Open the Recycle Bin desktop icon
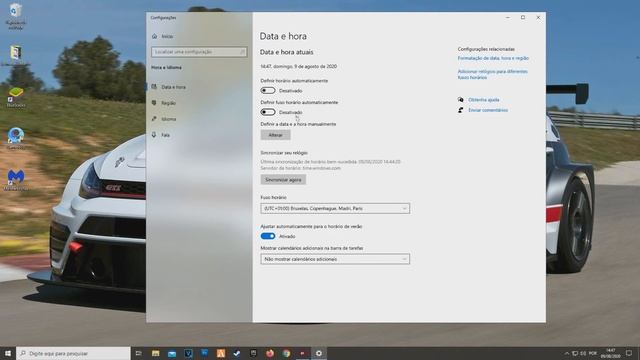The width and height of the screenshot is (640, 360). point(16,16)
